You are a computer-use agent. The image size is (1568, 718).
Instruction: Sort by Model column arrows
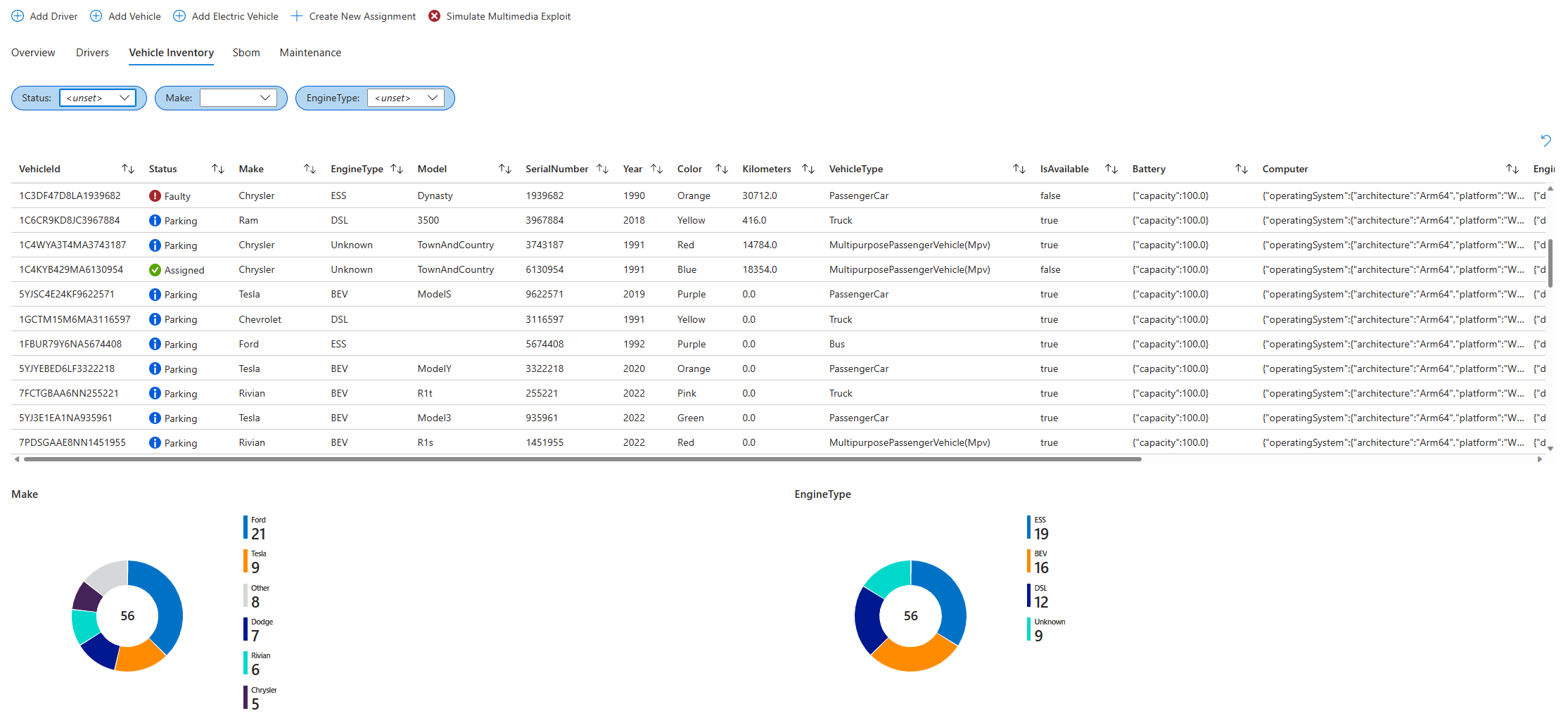(505, 169)
